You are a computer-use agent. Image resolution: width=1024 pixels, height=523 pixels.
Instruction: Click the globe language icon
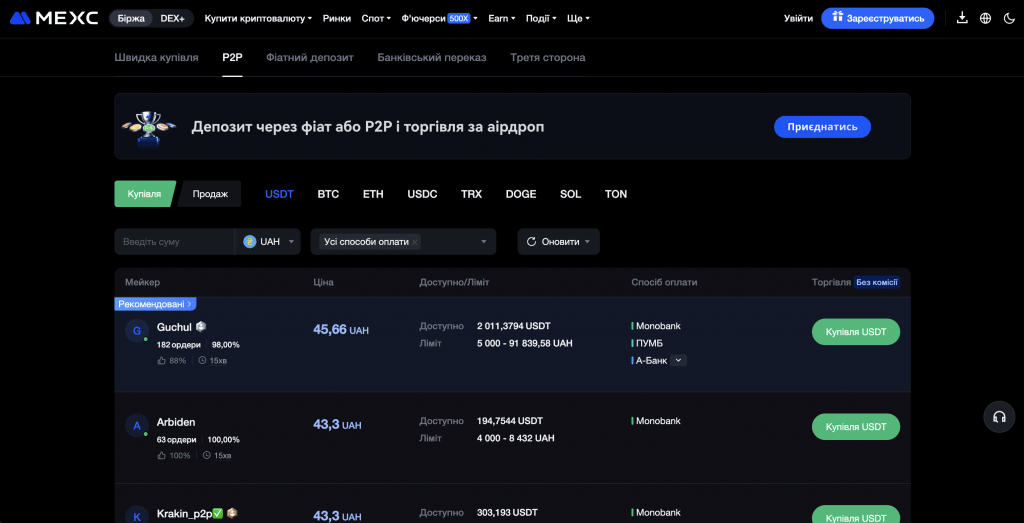pos(985,18)
